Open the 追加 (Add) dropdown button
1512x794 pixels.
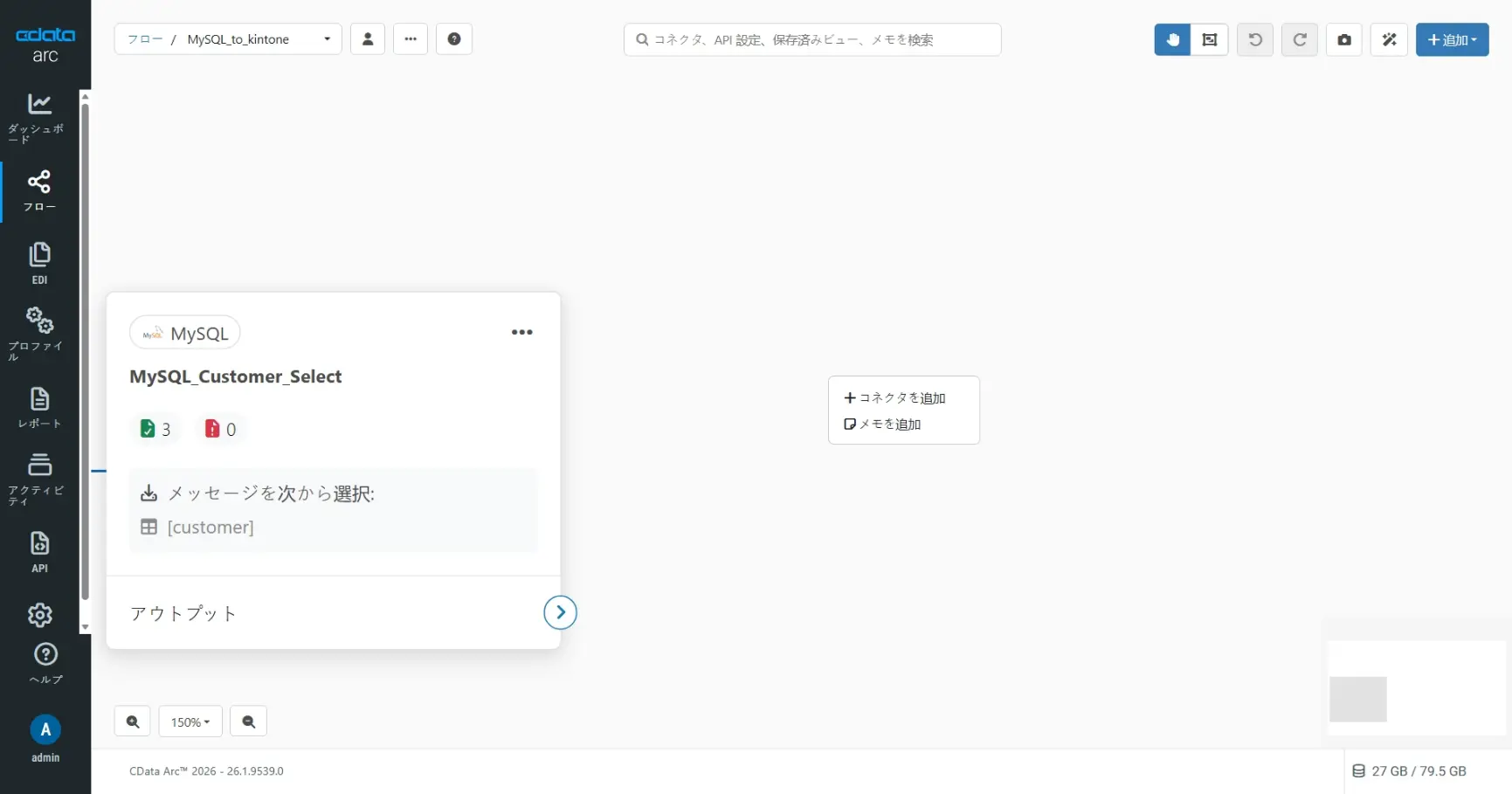pyautogui.click(x=1452, y=39)
